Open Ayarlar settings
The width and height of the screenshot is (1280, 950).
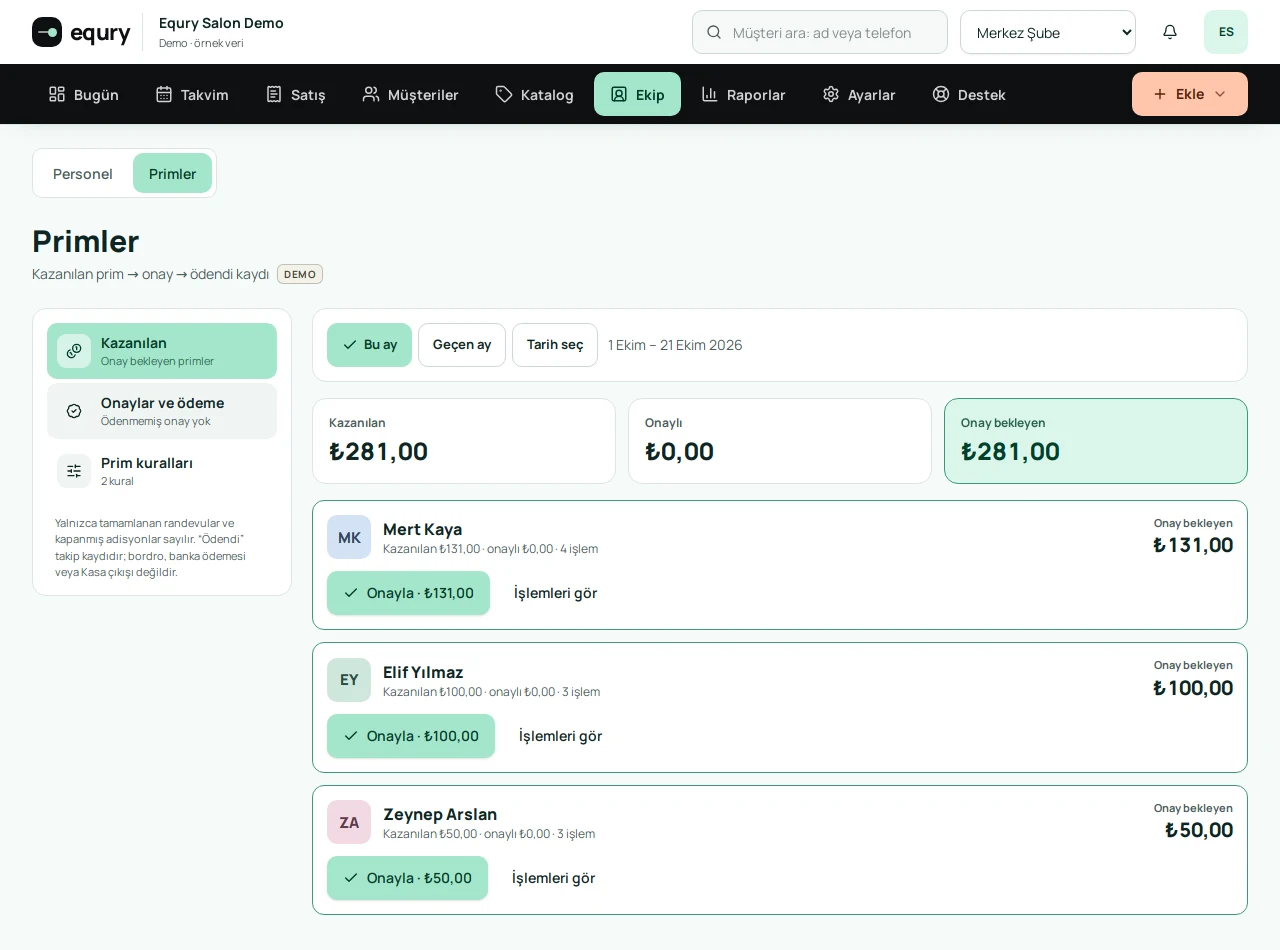859,94
